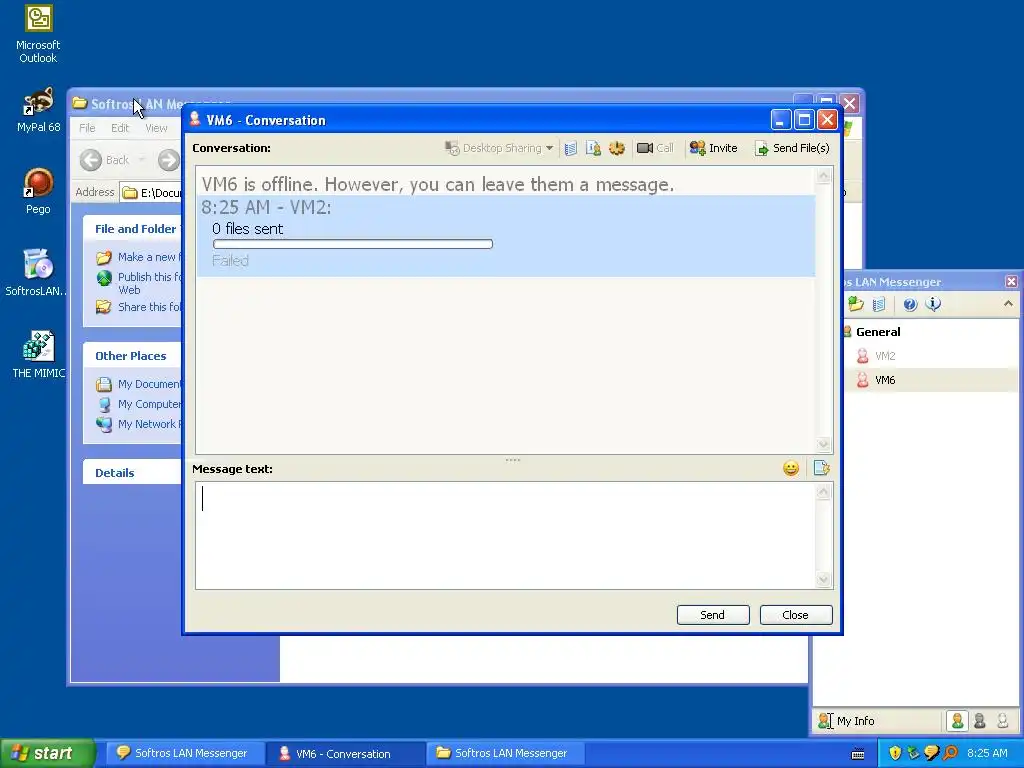This screenshot has height=768, width=1024.
Task: Click yellow security shield tray icon
Action: 895,753
